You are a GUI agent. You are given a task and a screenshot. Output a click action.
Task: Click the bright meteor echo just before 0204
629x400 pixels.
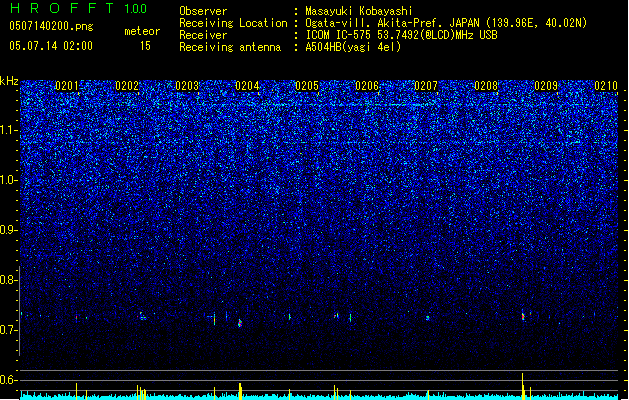(x=240, y=323)
